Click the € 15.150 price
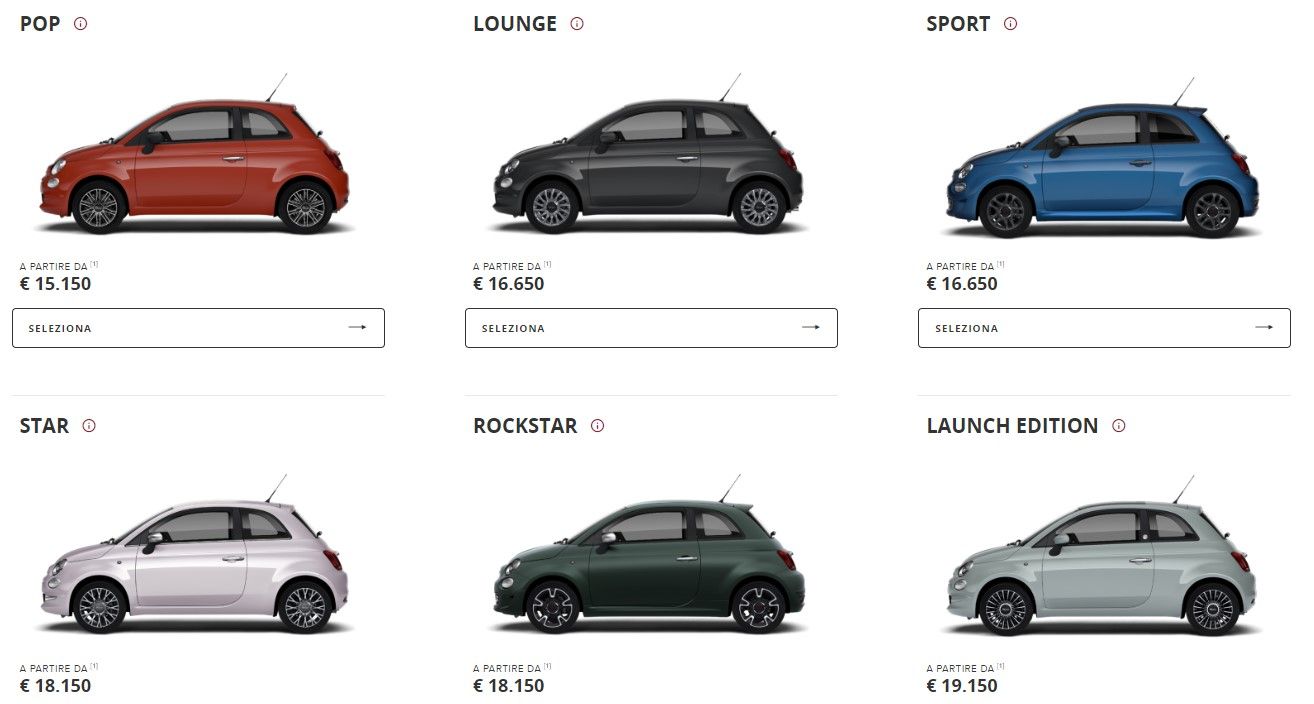This screenshot has width=1314, height=704. pyautogui.click(x=55, y=284)
